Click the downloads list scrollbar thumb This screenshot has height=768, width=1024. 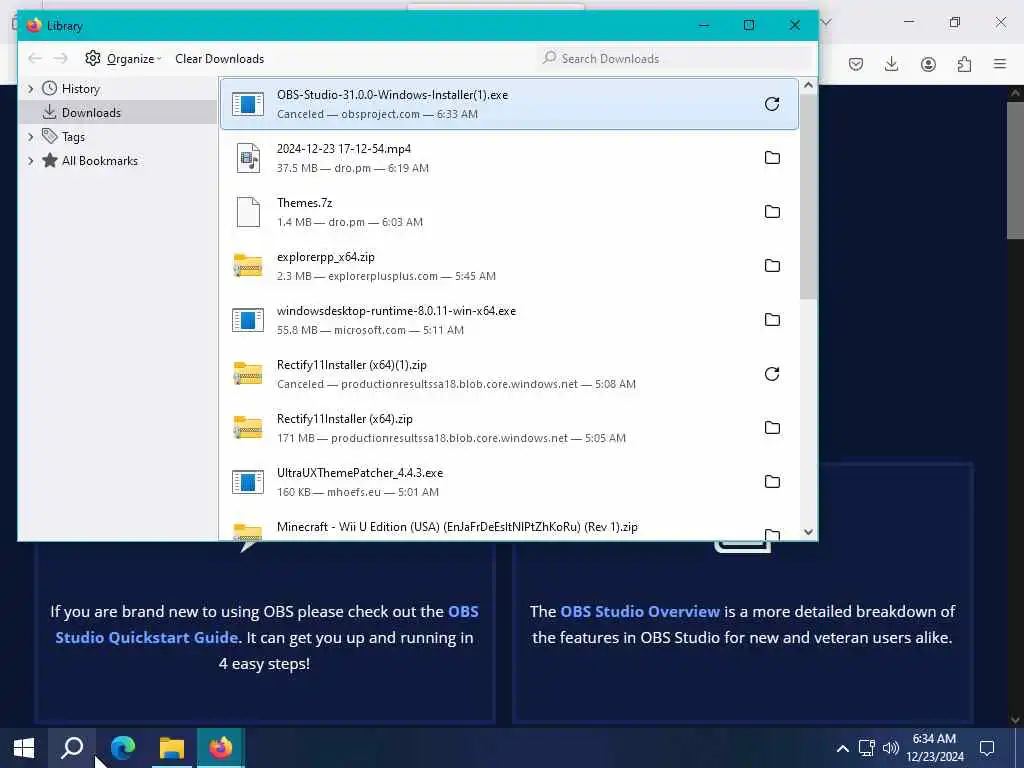click(x=808, y=197)
